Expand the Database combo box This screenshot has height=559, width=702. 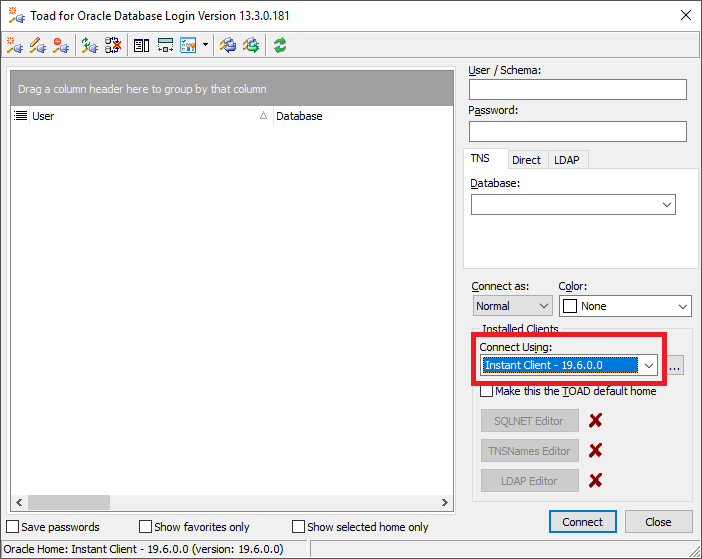667,205
